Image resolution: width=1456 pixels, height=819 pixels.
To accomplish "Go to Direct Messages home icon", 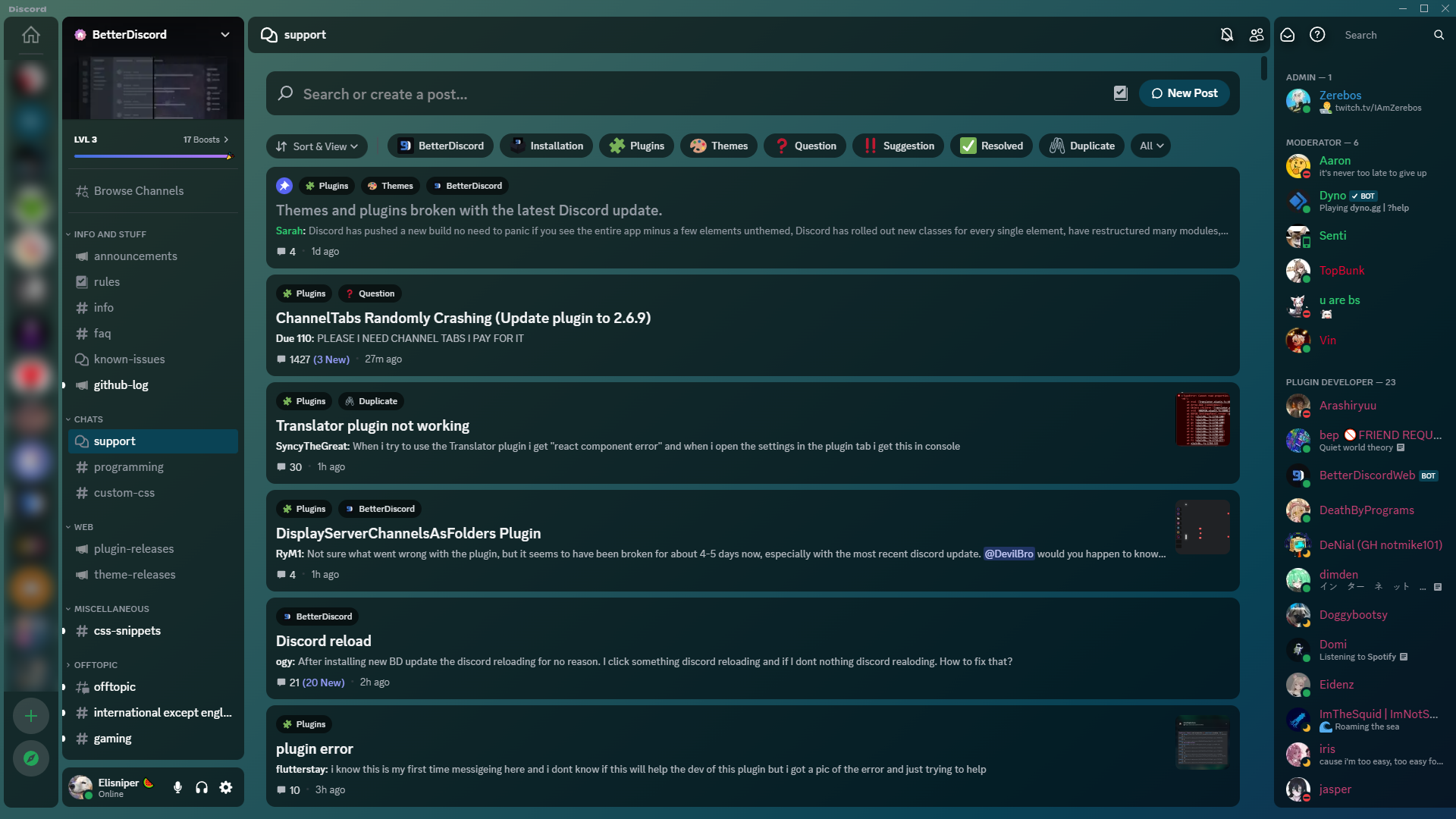I will pyautogui.click(x=31, y=35).
